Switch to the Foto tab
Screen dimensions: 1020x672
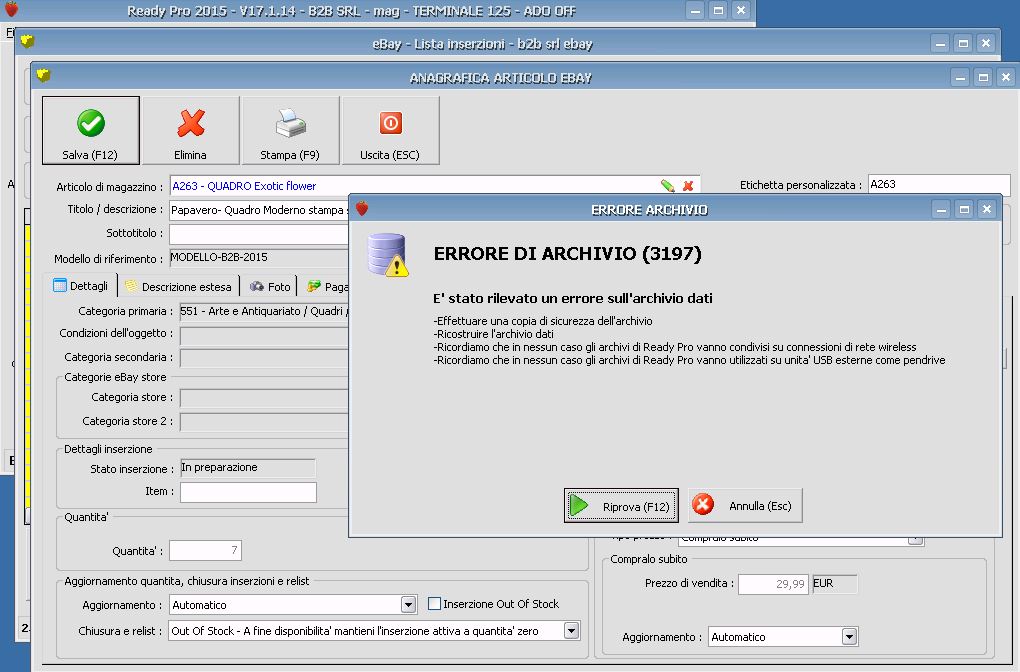270,286
